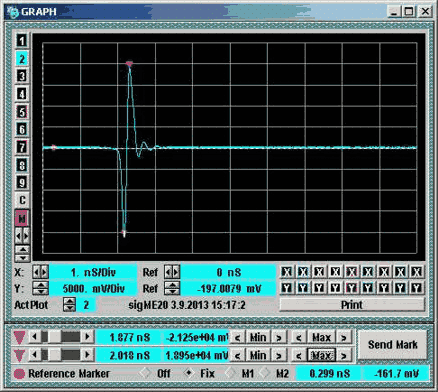This screenshot has width=438, height=392.
Task: Click next arrow right of first Min
Action: pos(279,338)
